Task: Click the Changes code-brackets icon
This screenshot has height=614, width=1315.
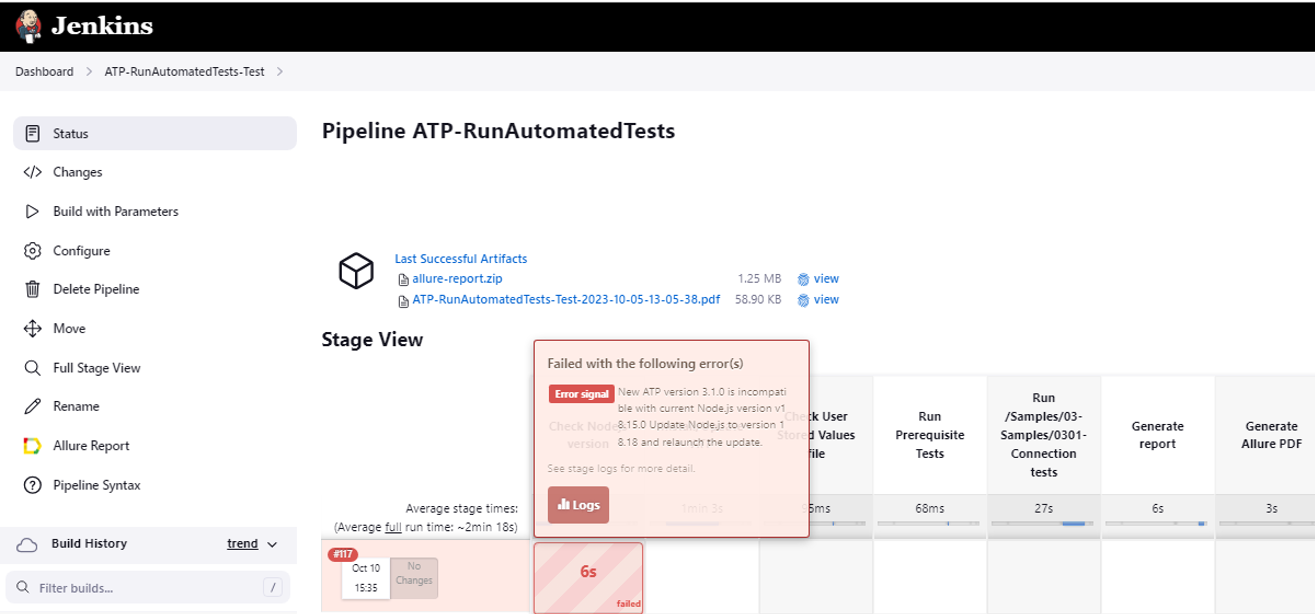Action: click(x=32, y=173)
